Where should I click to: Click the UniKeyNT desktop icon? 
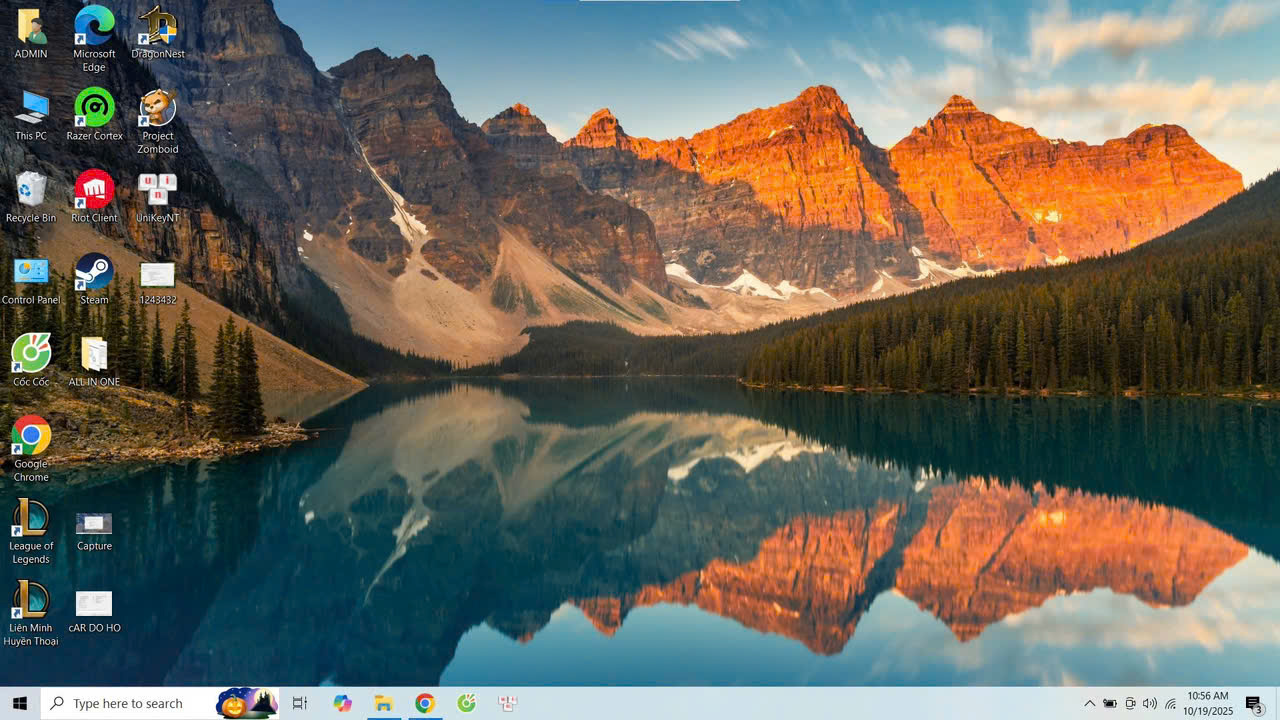click(157, 190)
